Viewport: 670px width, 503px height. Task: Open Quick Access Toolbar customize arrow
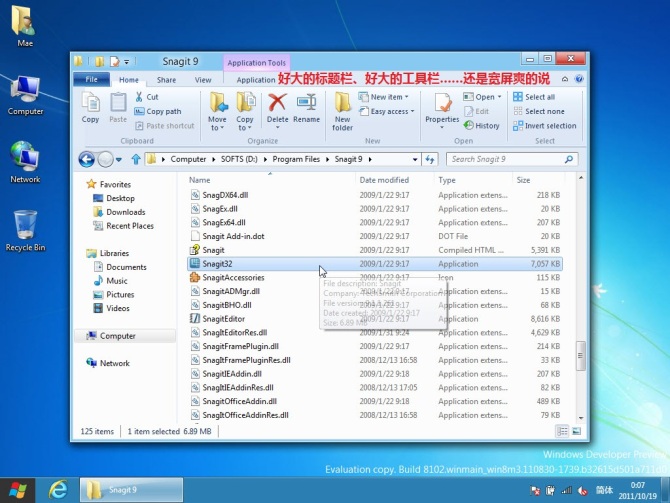(126, 62)
